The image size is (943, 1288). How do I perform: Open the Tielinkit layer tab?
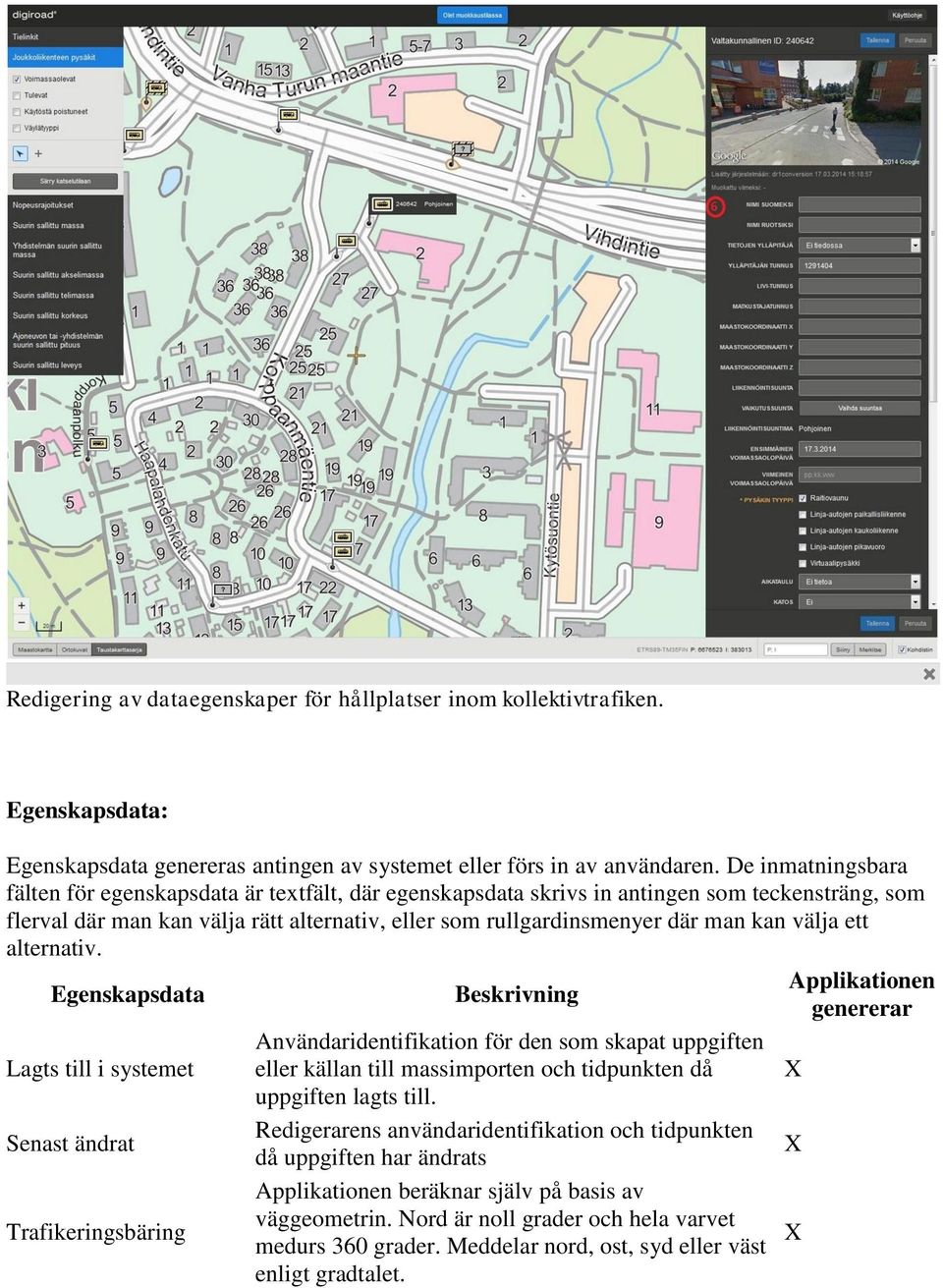point(65,37)
